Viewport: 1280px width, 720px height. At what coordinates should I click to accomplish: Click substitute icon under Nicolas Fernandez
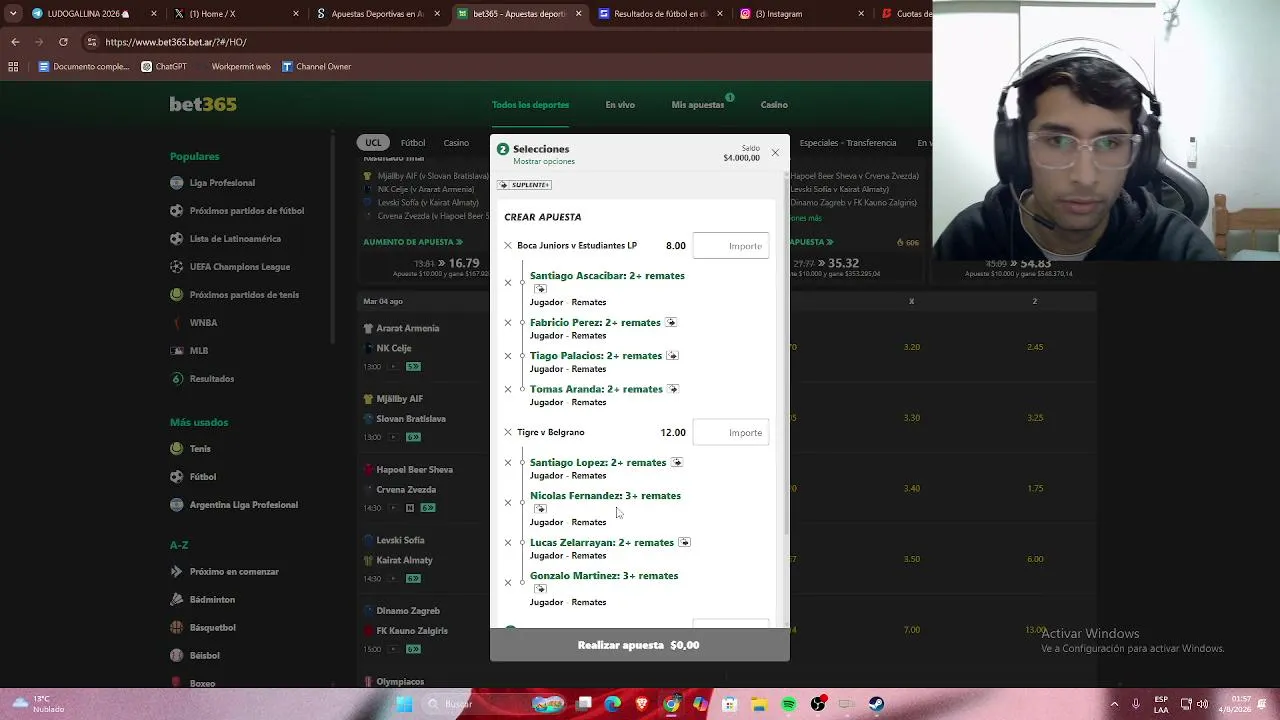coord(540,509)
